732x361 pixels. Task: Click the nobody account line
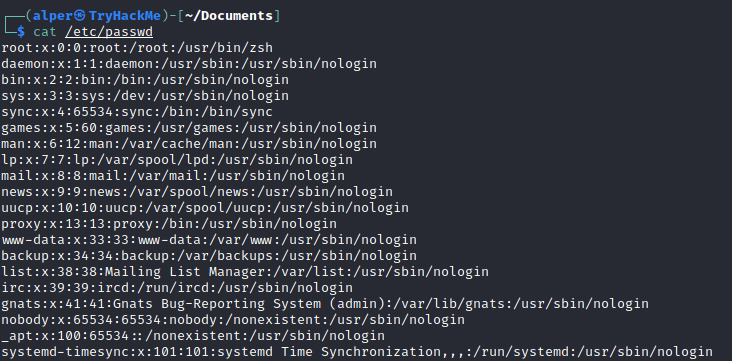coord(233,320)
